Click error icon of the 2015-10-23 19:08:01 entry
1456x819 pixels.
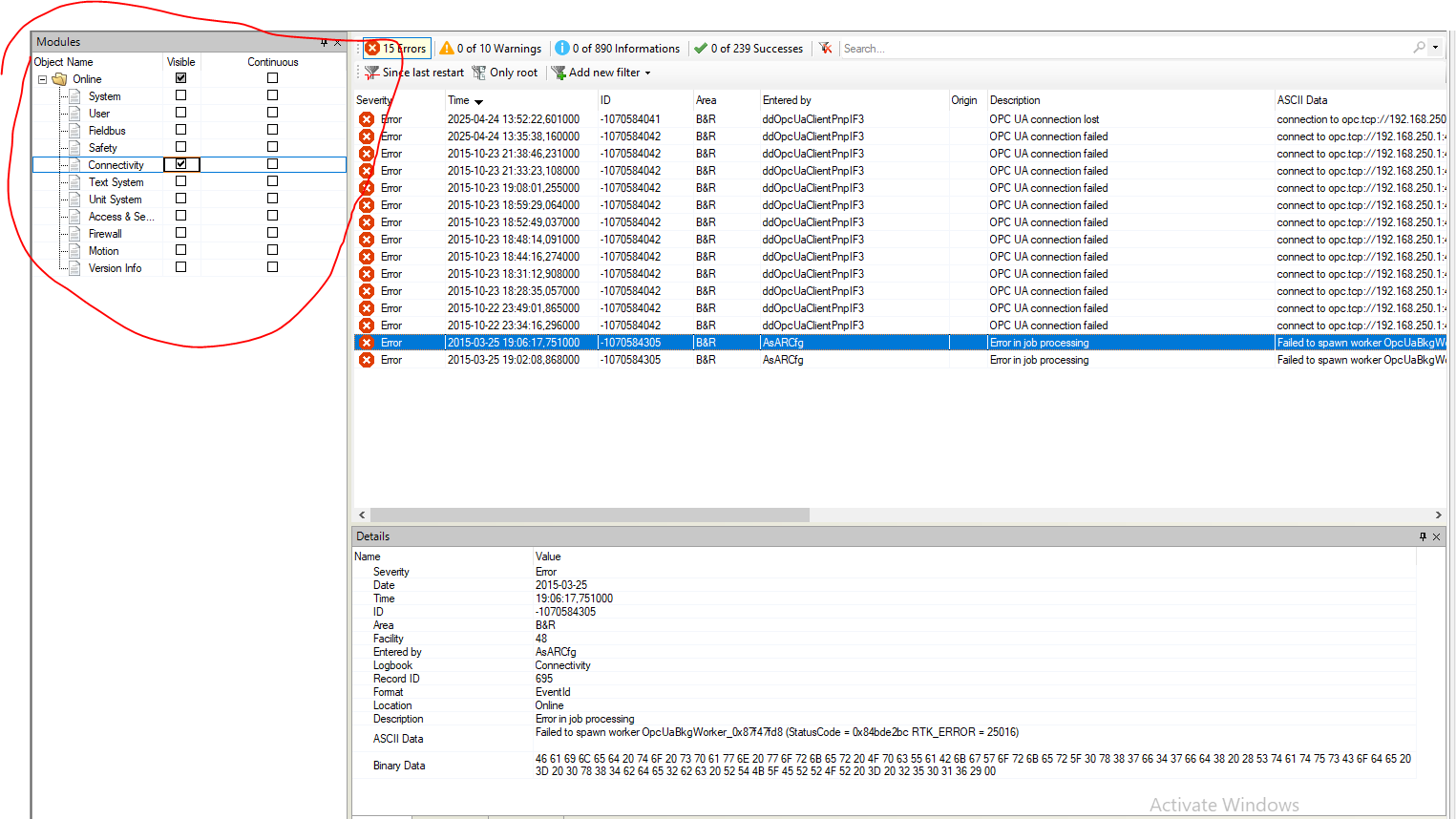(367, 188)
